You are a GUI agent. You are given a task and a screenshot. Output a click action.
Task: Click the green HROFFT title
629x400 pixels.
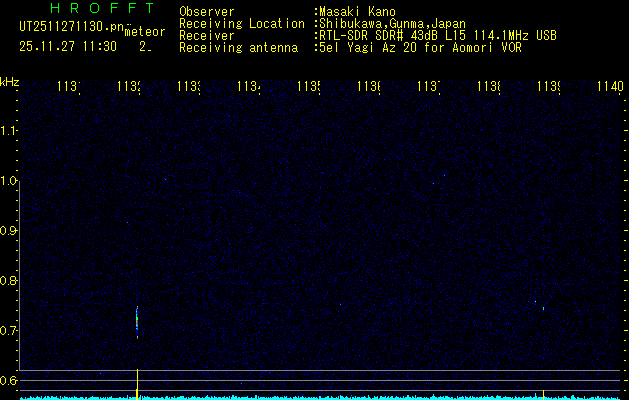pos(103,8)
